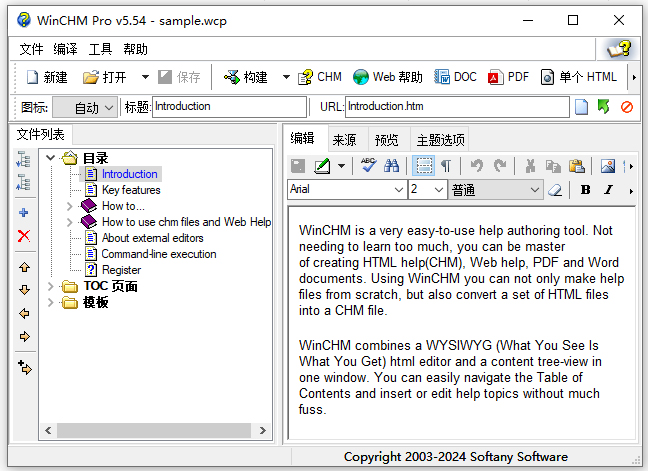This screenshot has width=648, height=471.
Task: Move item right with the right arrow
Action: click(x=24, y=336)
